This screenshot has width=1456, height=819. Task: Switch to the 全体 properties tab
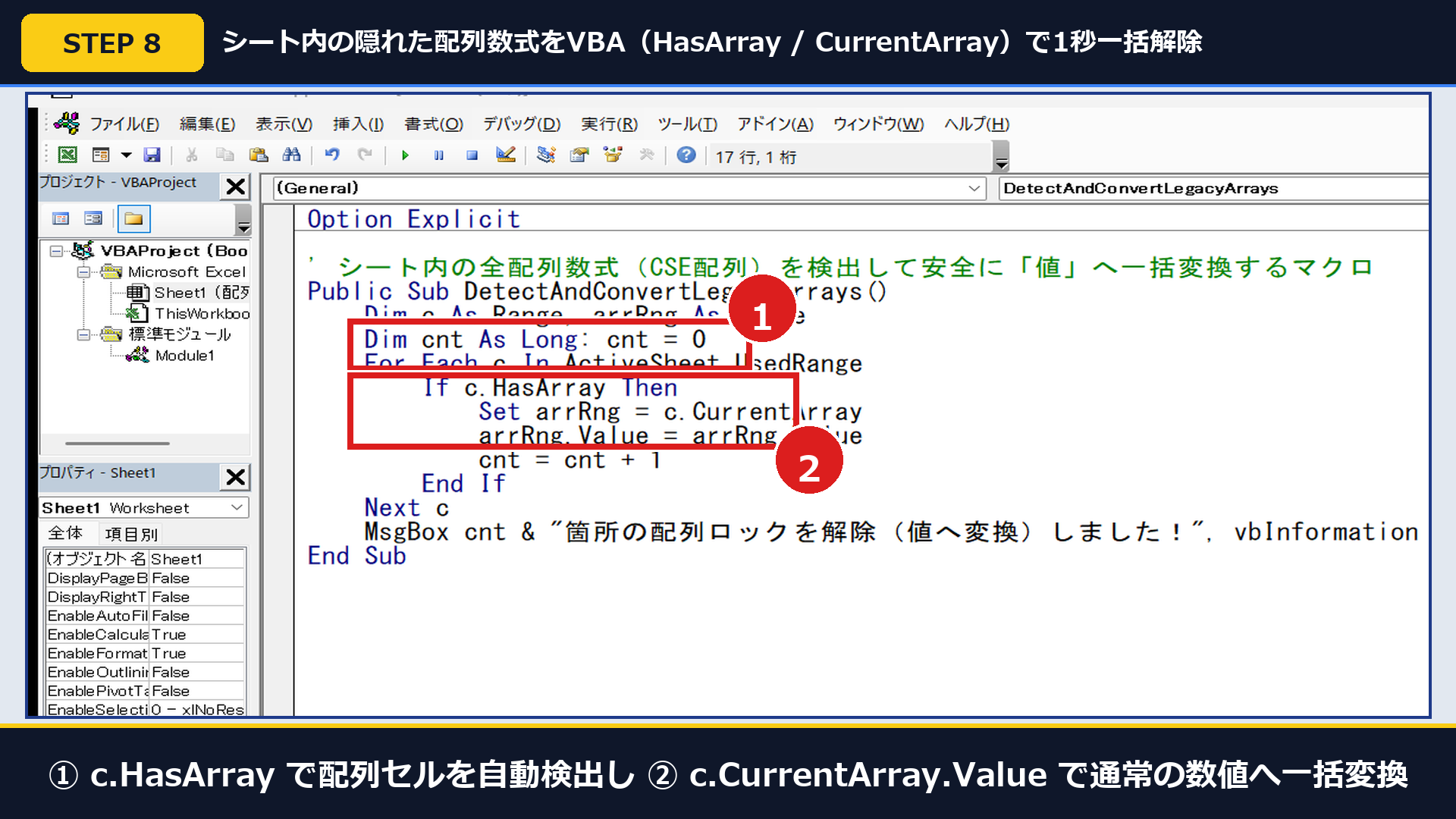tap(66, 533)
